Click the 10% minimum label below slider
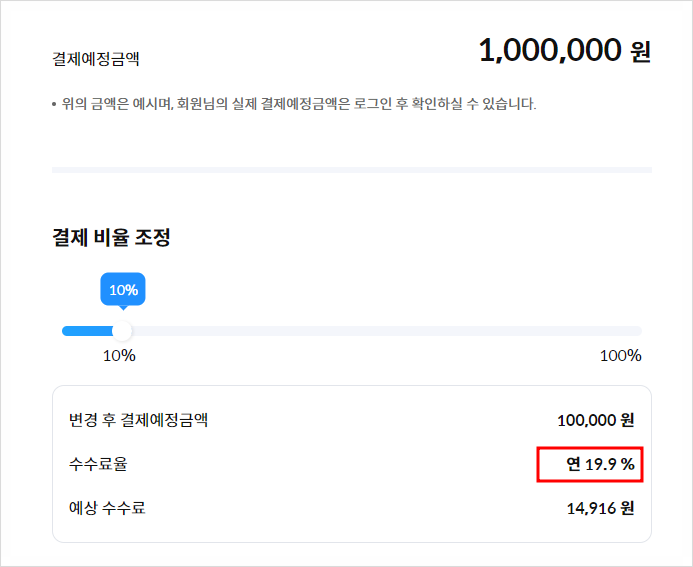The width and height of the screenshot is (693, 567). (x=119, y=356)
